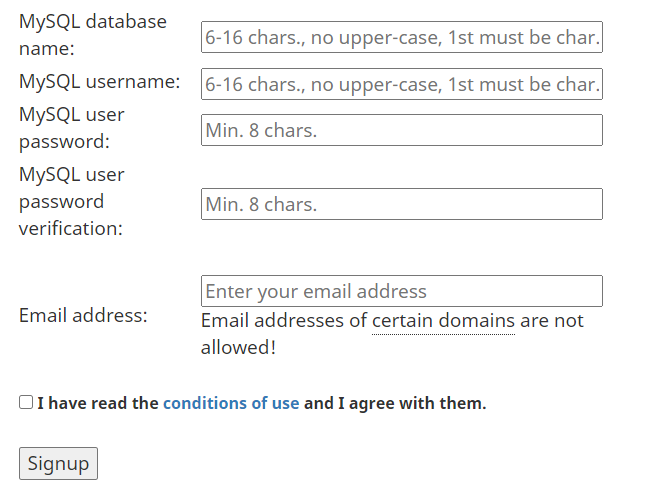Click the word 'verification:' in the password label

click(71, 229)
